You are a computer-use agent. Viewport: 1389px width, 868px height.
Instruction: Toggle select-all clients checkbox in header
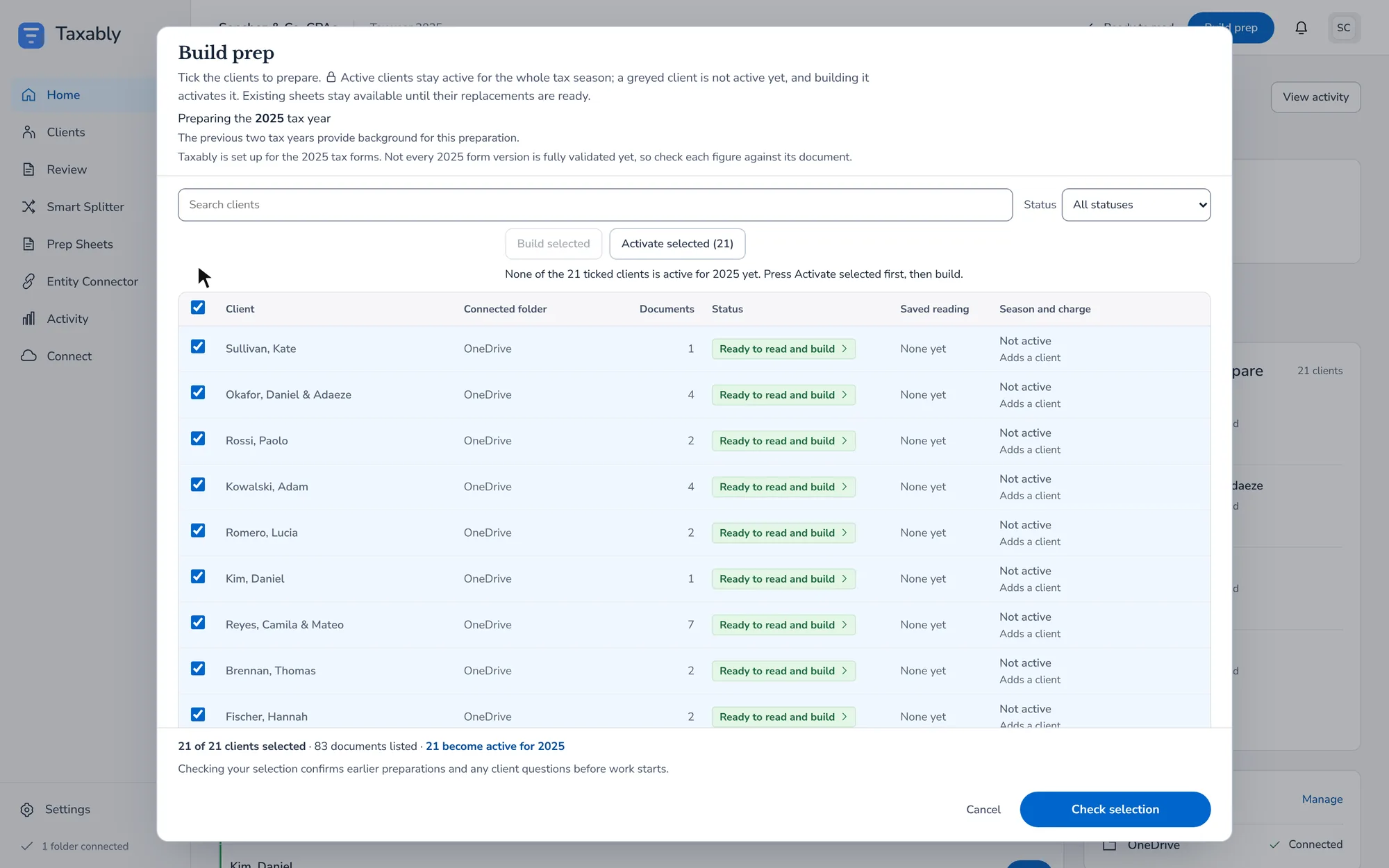pyautogui.click(x=198, y=308)
